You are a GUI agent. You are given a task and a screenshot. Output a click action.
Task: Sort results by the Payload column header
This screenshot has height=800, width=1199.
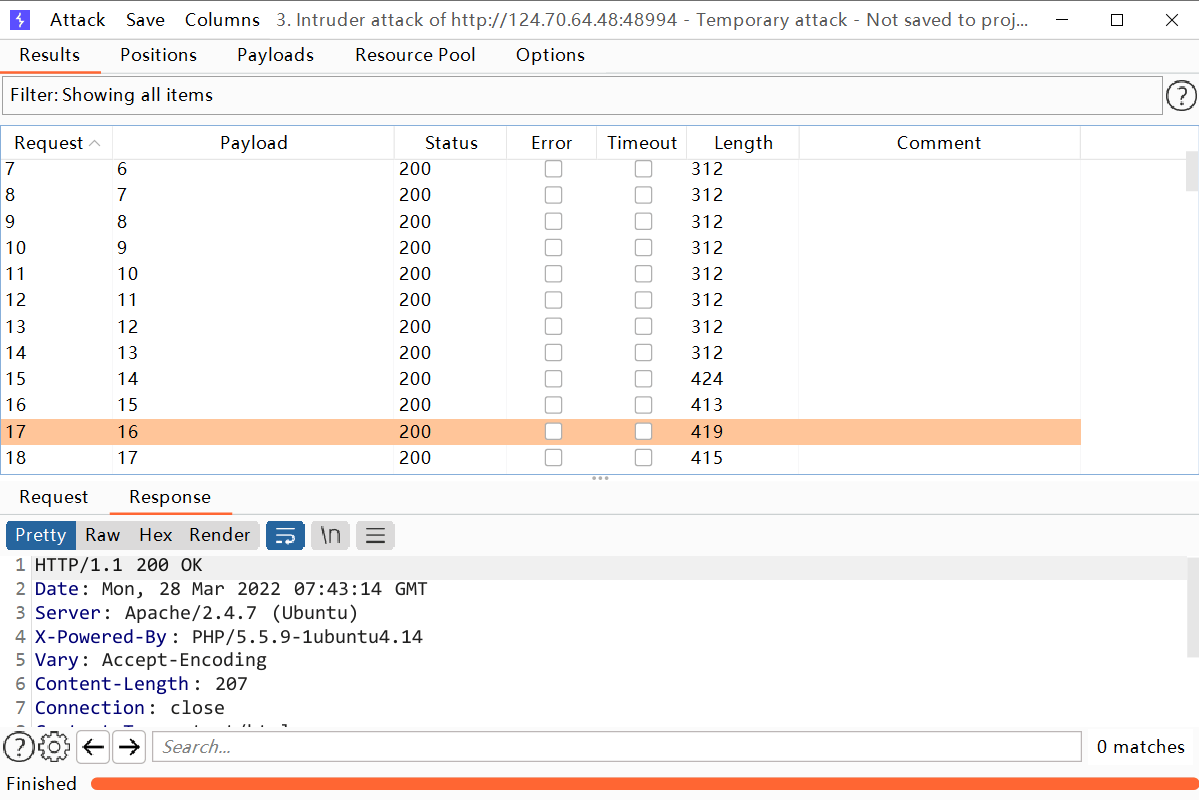(254, 143)
